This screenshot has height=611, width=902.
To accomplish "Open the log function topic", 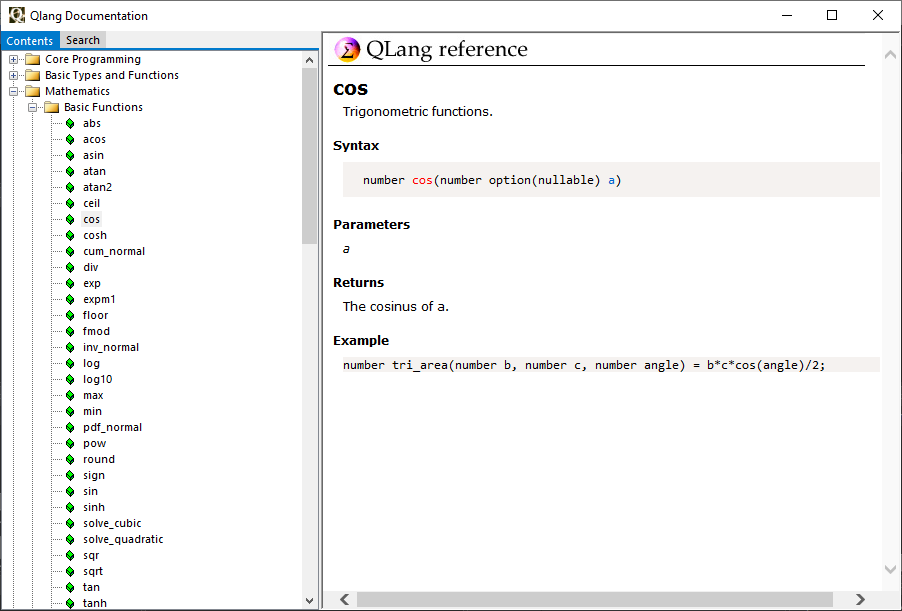I will pos(91,363).
